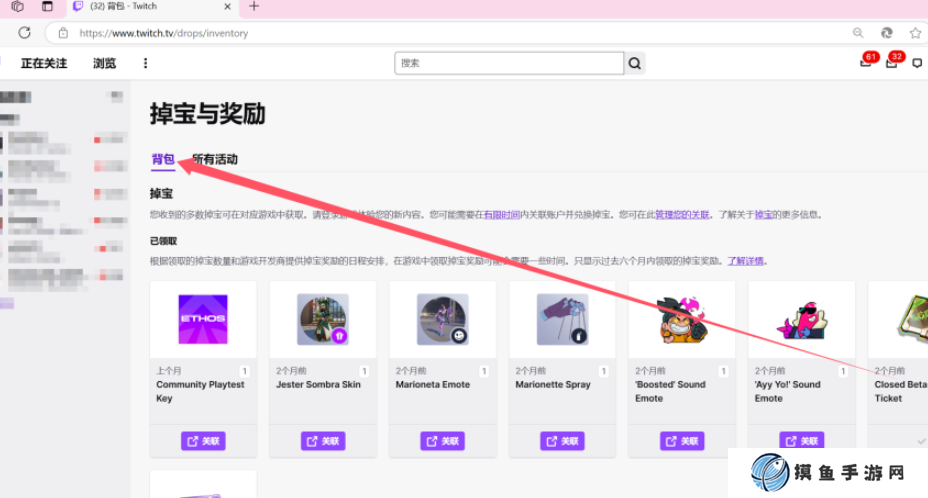
Task: Click the ETHOS Community Playtest Key image
Action: (x=203, y=320)
